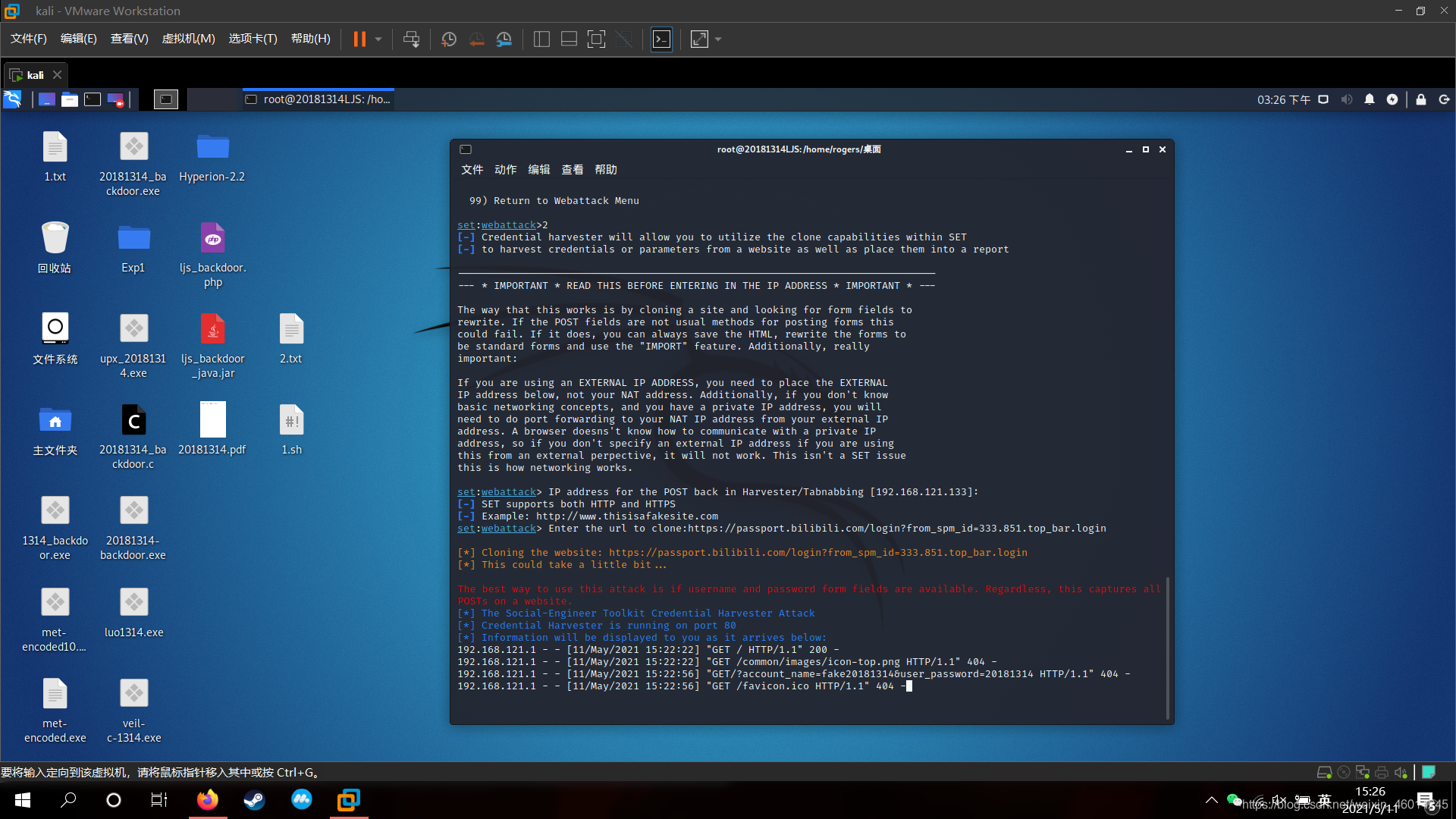The width and height of the screenshot is (1456, 819).
Task: Open the terminal 编辑 menu
Action: pyautogui.click(x=538, y=170)
